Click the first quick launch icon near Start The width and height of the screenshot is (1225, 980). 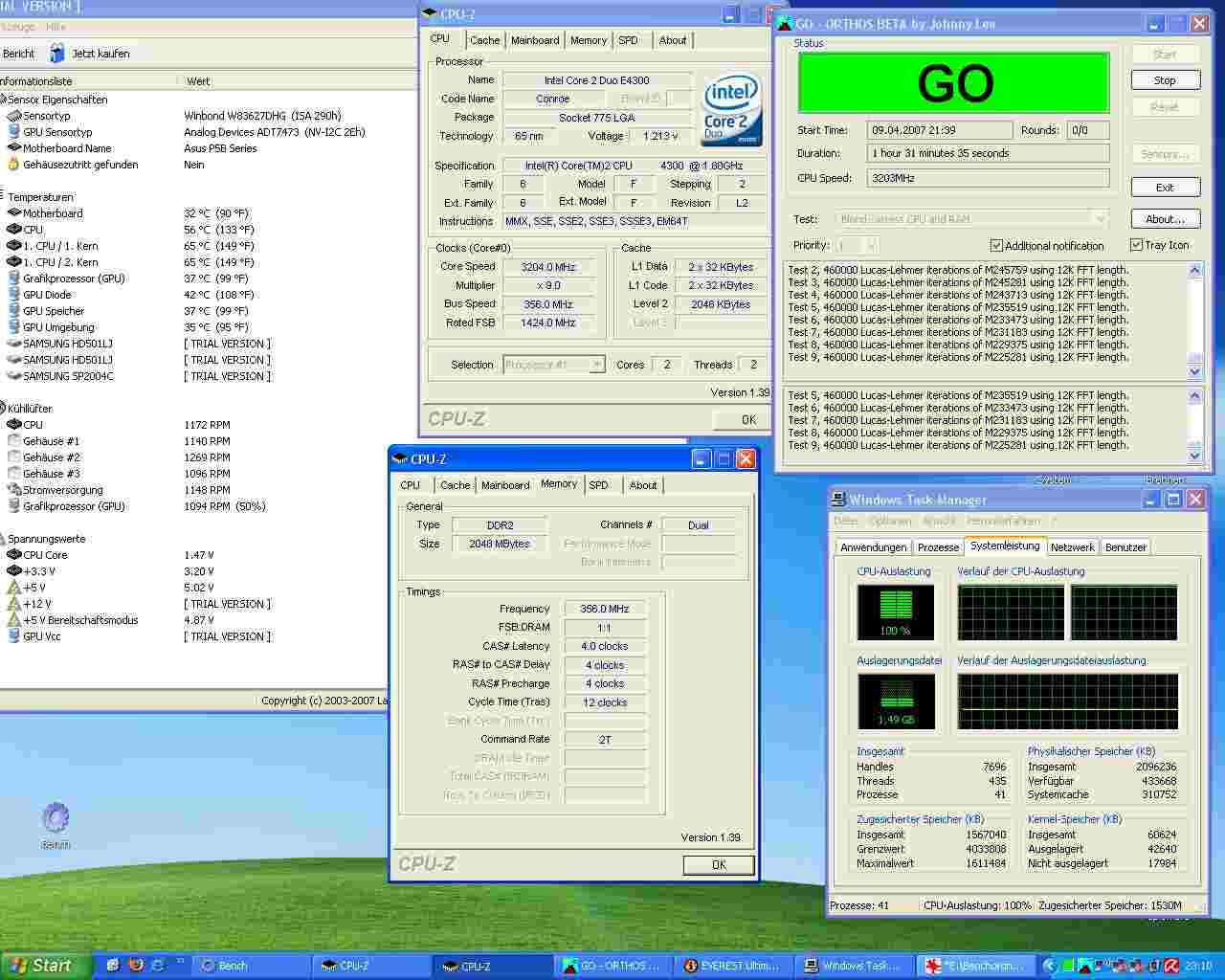pos(113,966)
